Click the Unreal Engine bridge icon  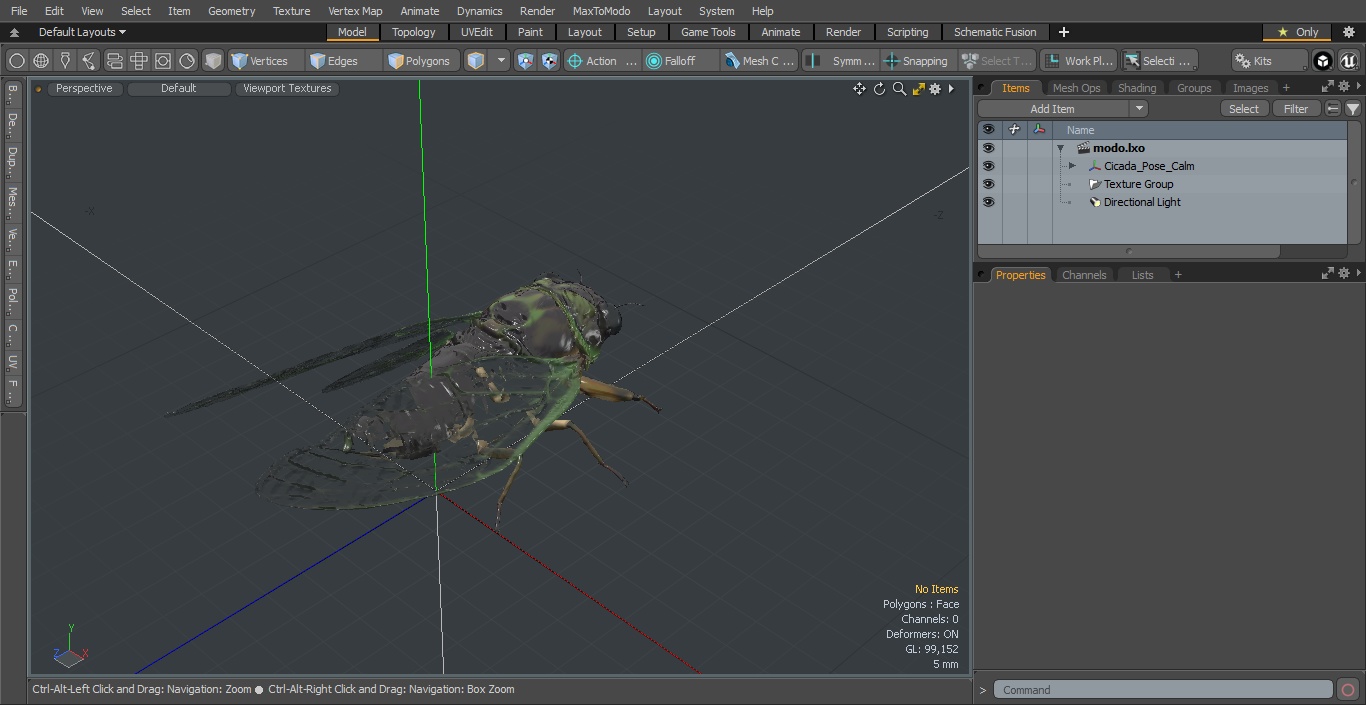pyautogui.click(x=1349, y=61)
